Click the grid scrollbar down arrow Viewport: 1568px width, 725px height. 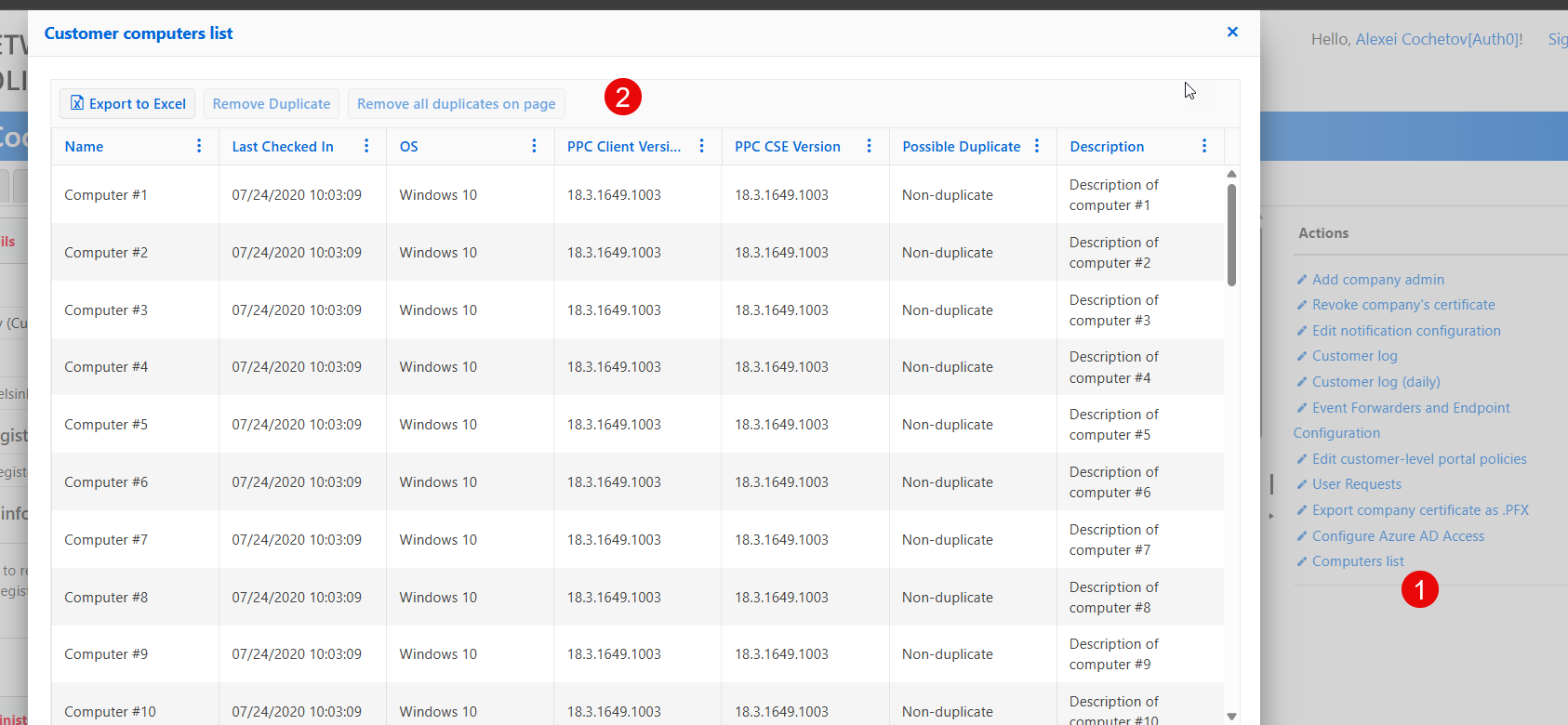[1231, 716]
